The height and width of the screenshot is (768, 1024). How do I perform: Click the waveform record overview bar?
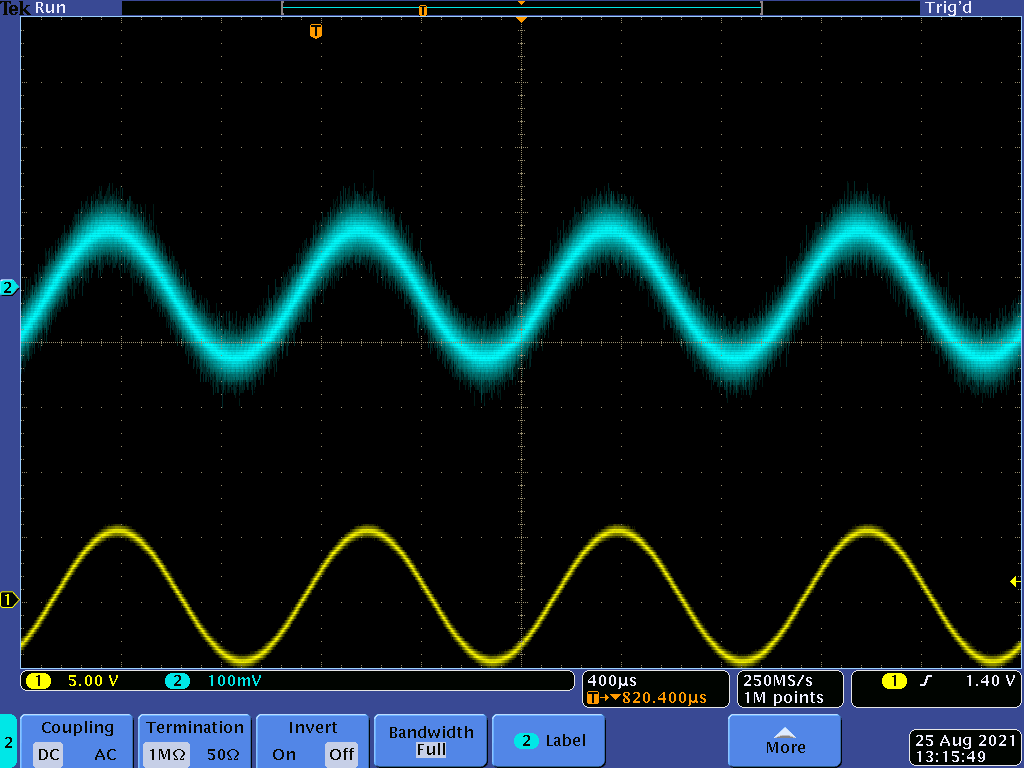point(522,8)
